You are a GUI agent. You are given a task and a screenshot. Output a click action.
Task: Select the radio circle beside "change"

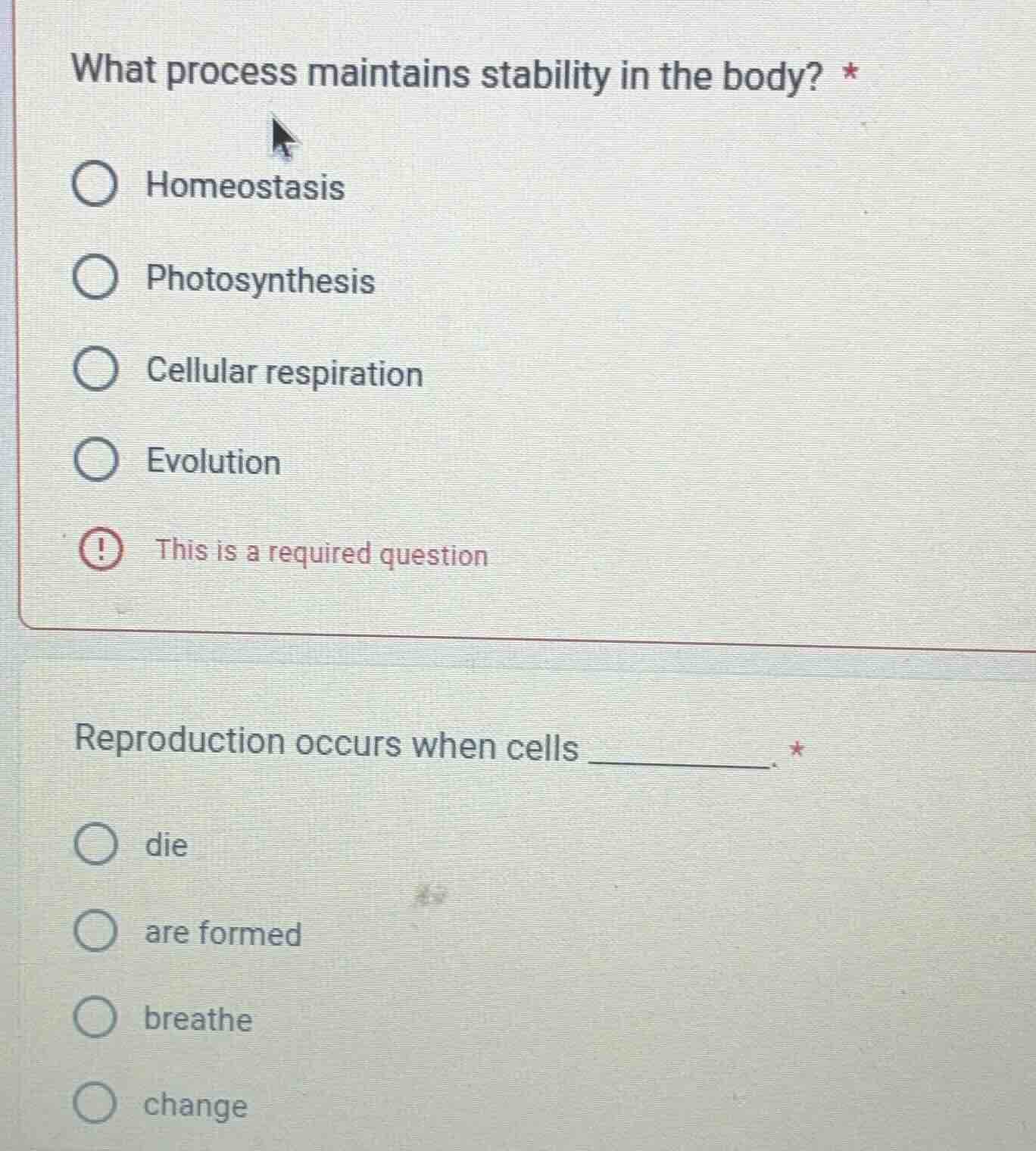(x=95, y=1105)
